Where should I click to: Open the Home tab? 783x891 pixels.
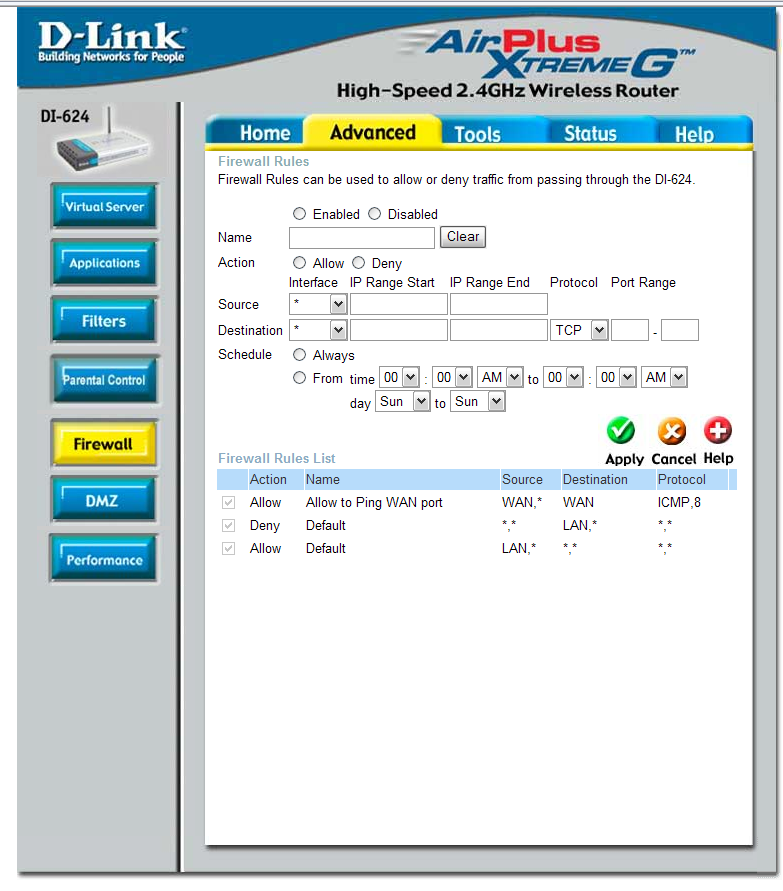coord(265,133)
